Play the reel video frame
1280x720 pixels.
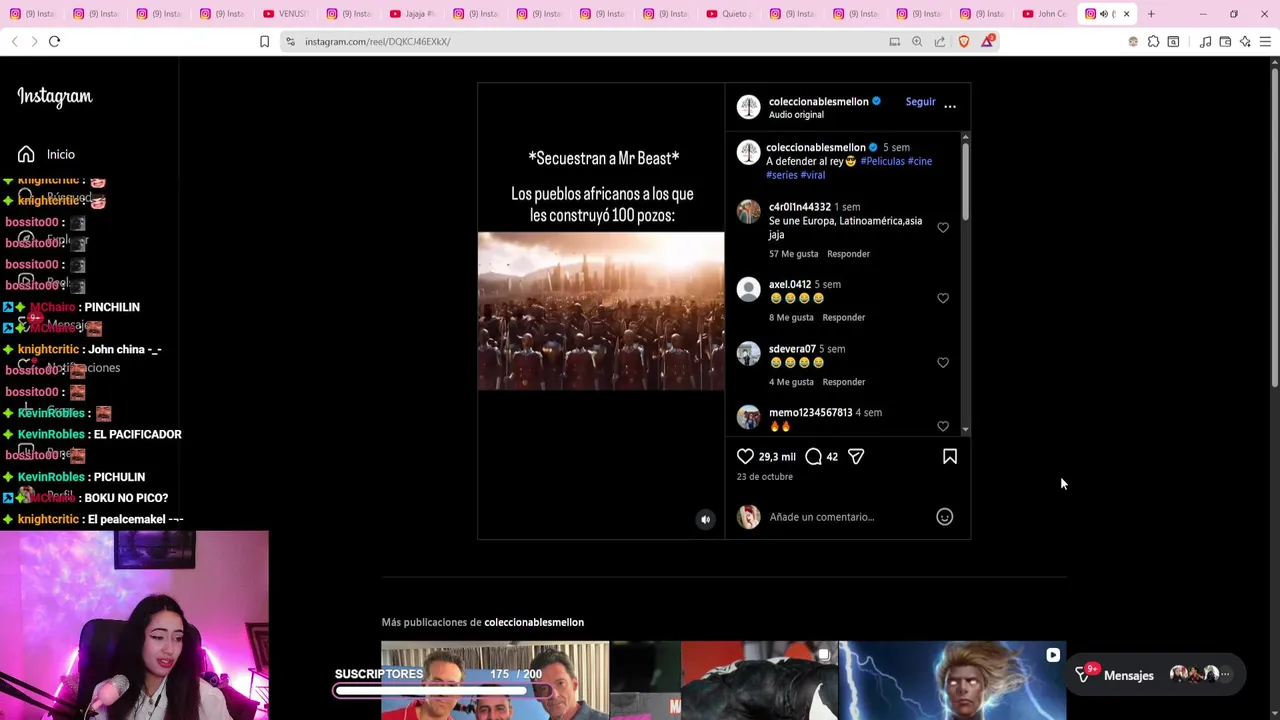coord(601,311)
